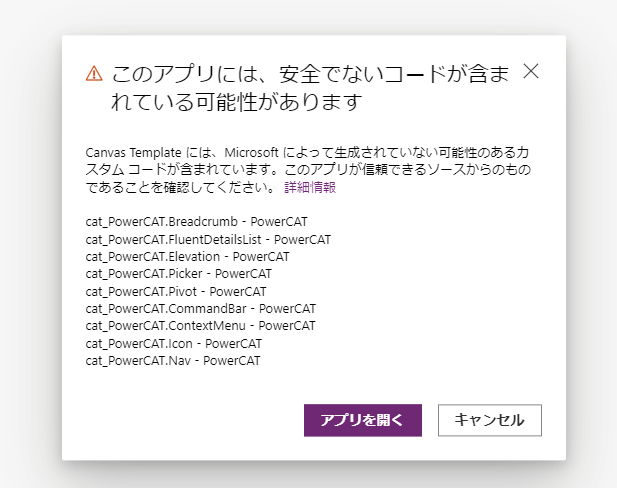Click the キャンセル button
Image resolution: width=617 pixels, height=488 pixels.
490,420
